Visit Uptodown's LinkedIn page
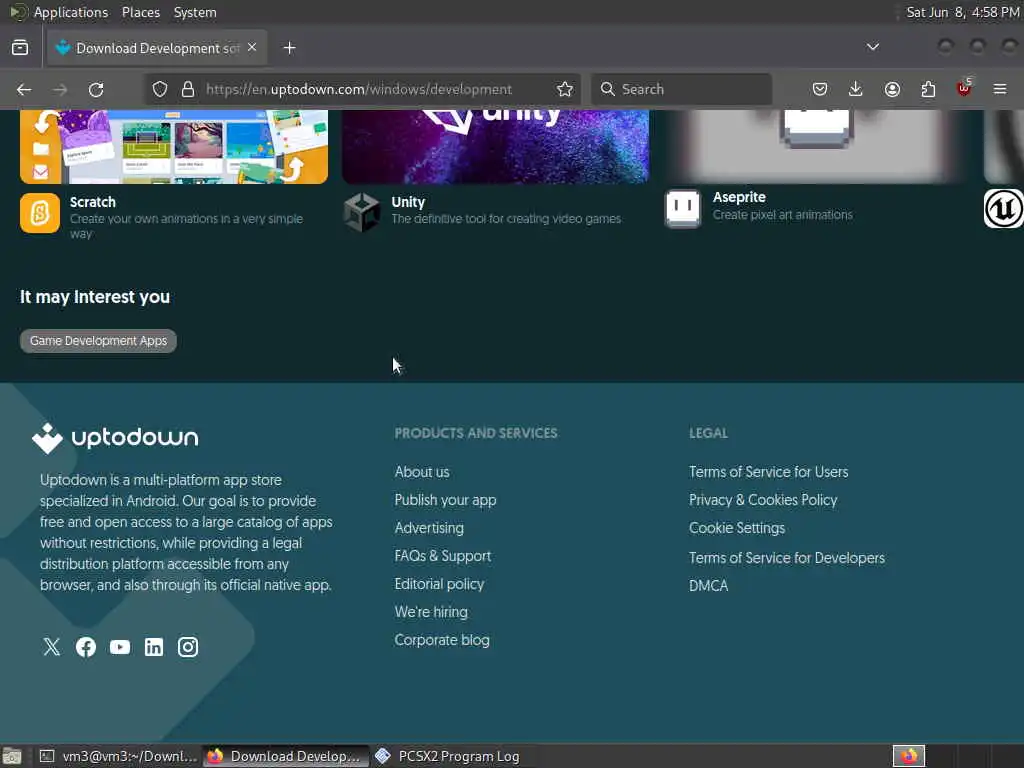Screen dimensions: 1024x768 [x=154, y=647]
